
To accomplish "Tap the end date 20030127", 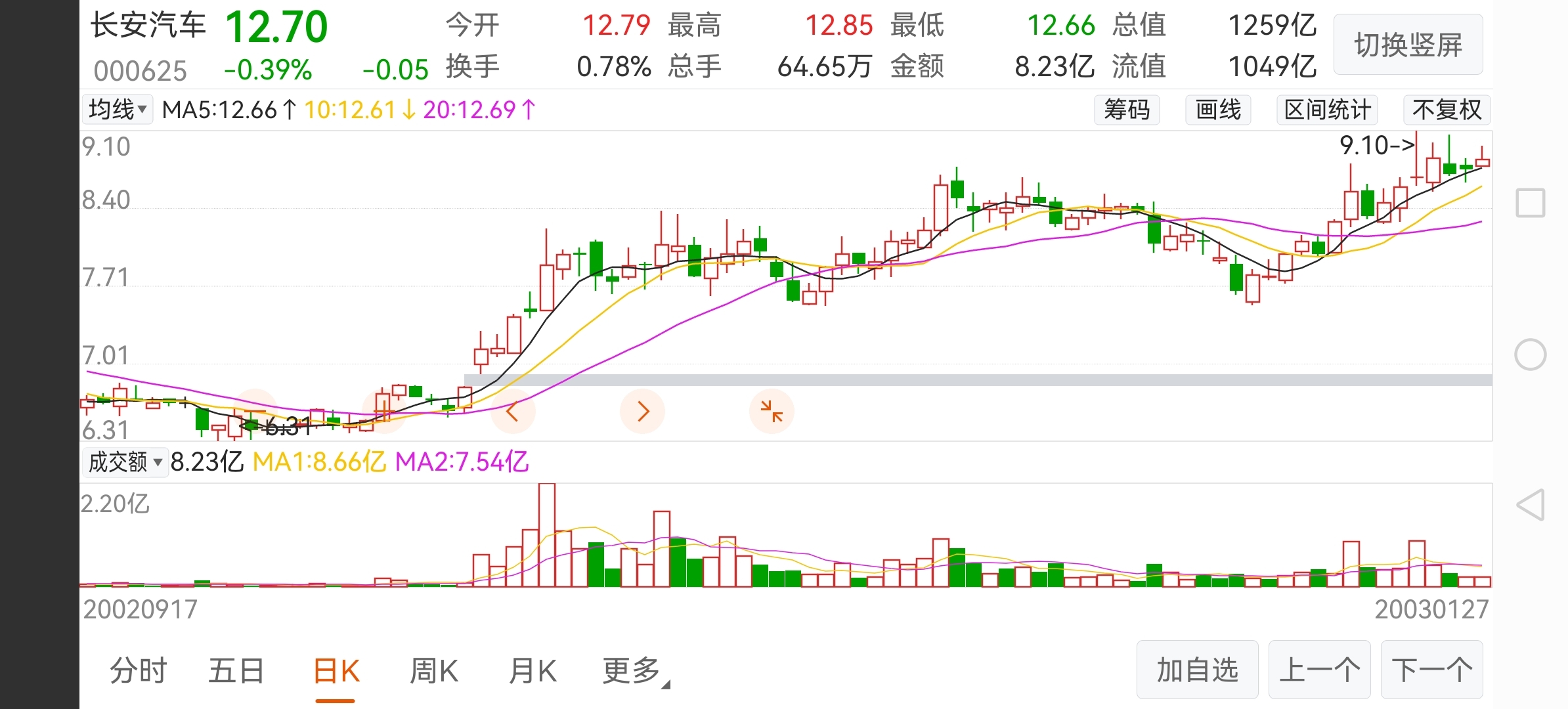I will pyautogui.click(x=1431, y=609).
